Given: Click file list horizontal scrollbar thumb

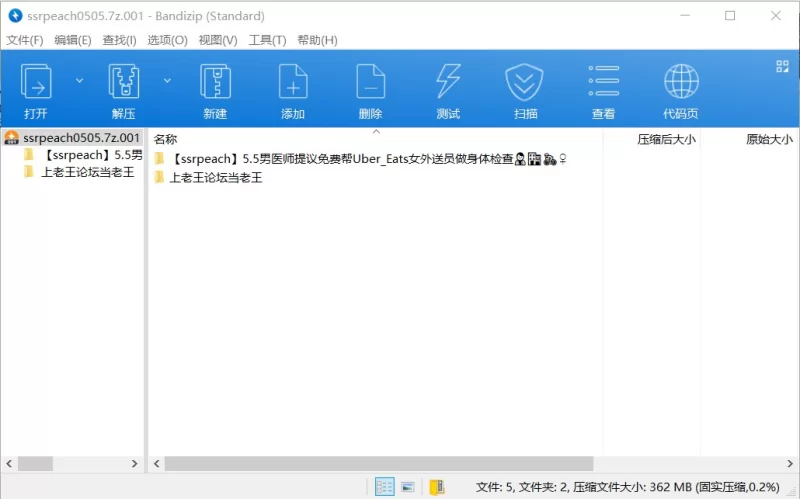Looking at the screenshot, I should tap(379, 464).
